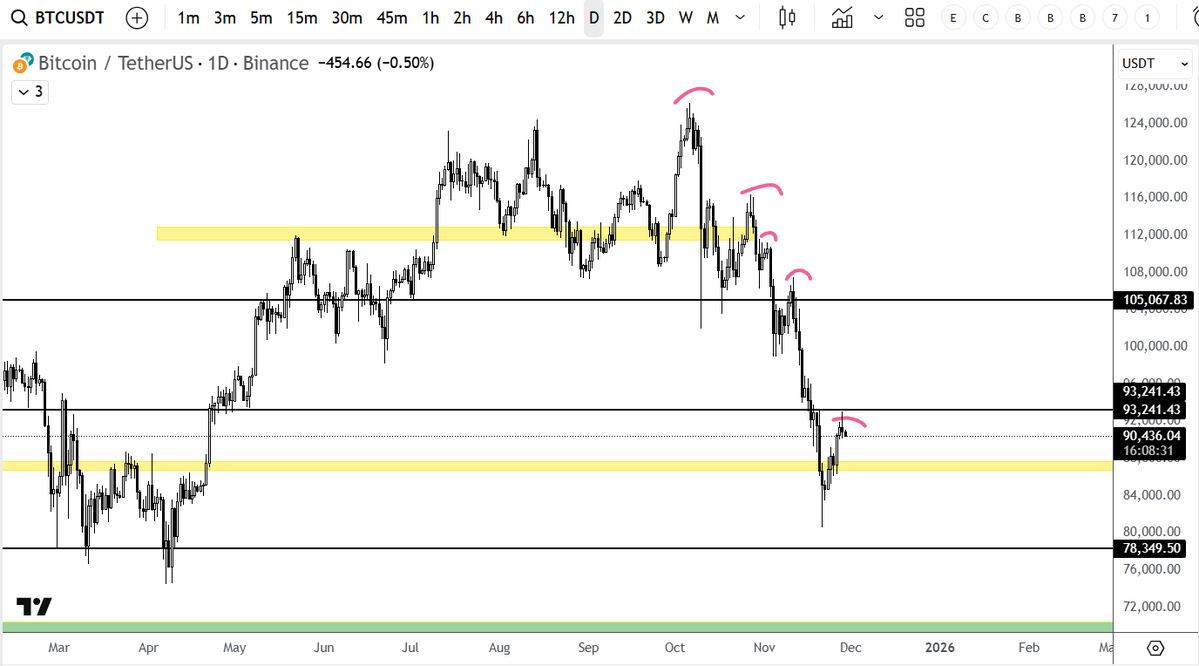Open chart settings gear icon

[1155, 648]
